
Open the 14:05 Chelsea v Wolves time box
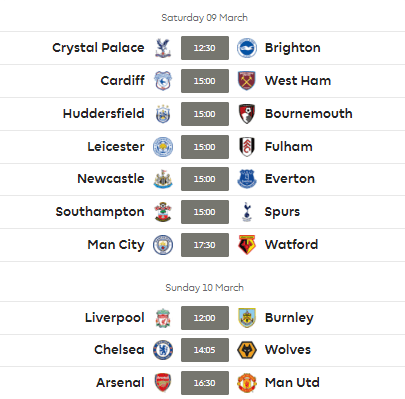click(x=205, y=350)
